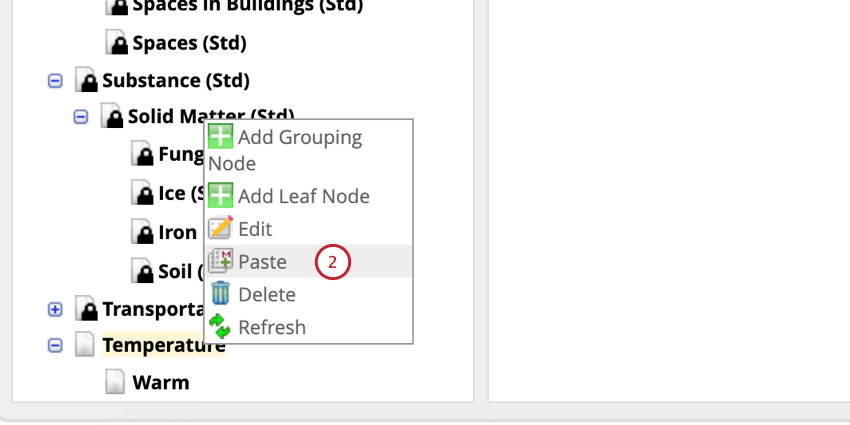Click the page icon beside Warm
The height and width of the screenshot is (425, 850).
117,382
